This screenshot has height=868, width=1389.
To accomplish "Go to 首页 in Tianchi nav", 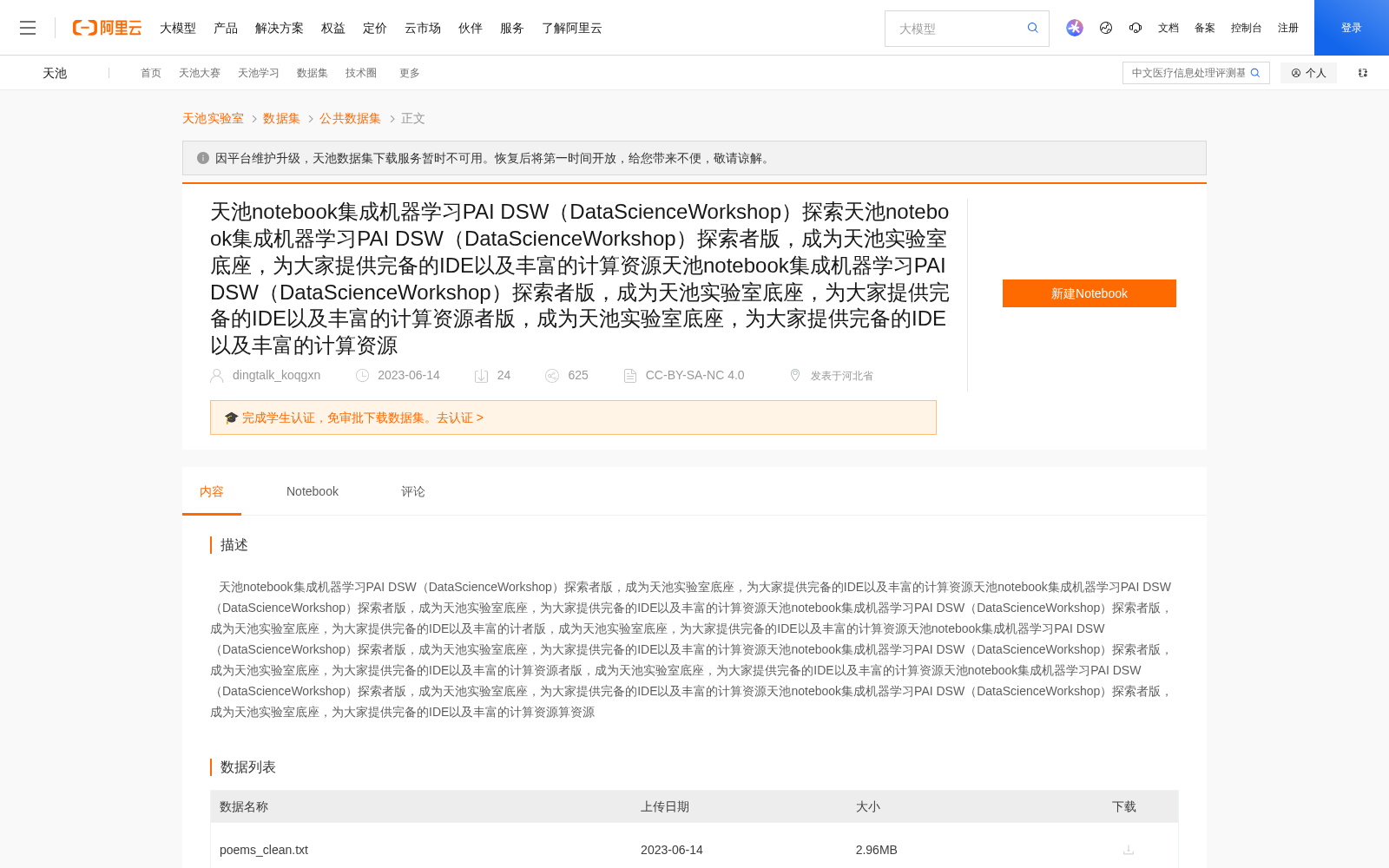I will (151, 73).
